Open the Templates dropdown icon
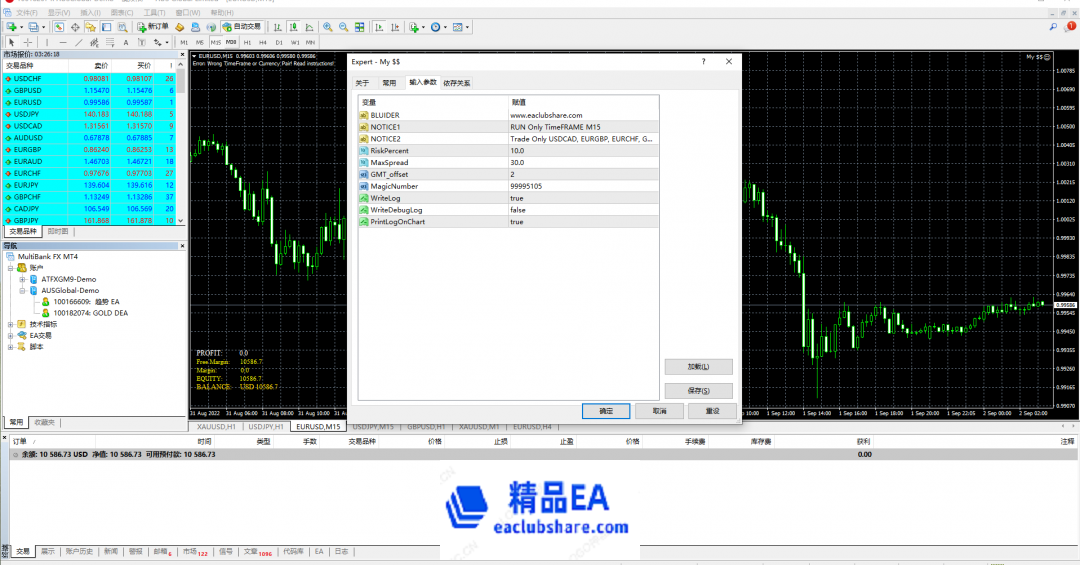Viewport: 1080px width, 565px height. pos(460,27)
